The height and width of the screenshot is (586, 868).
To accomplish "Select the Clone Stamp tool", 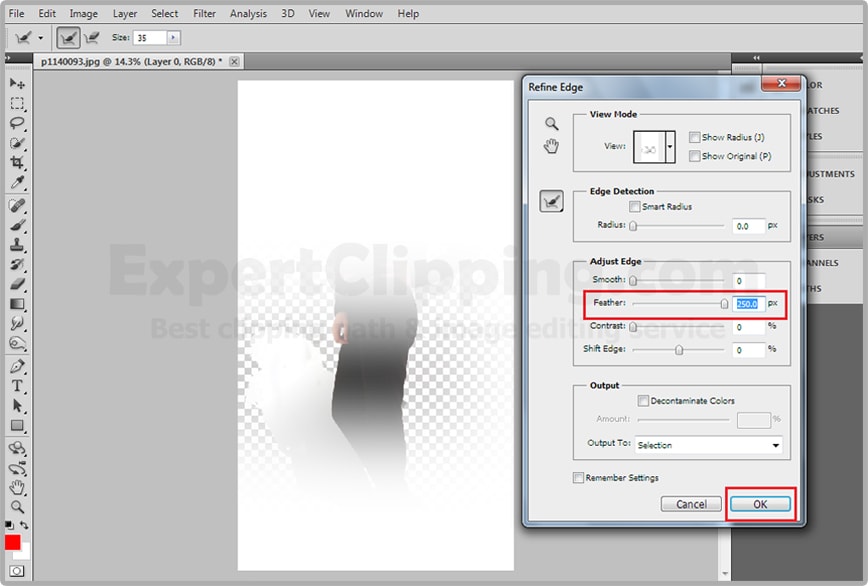I will (x=17, y=245).
